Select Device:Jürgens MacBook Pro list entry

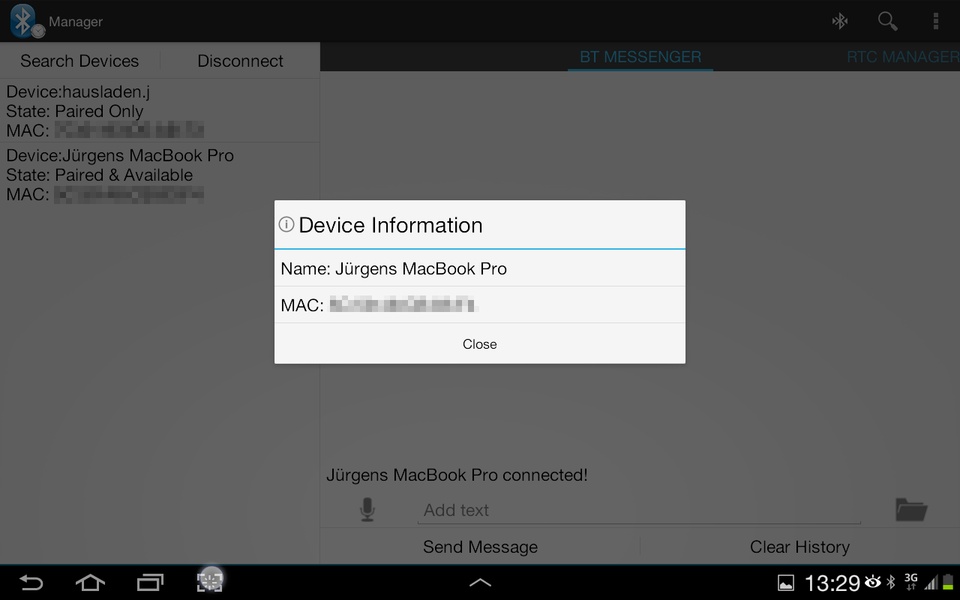click(159, 174)
